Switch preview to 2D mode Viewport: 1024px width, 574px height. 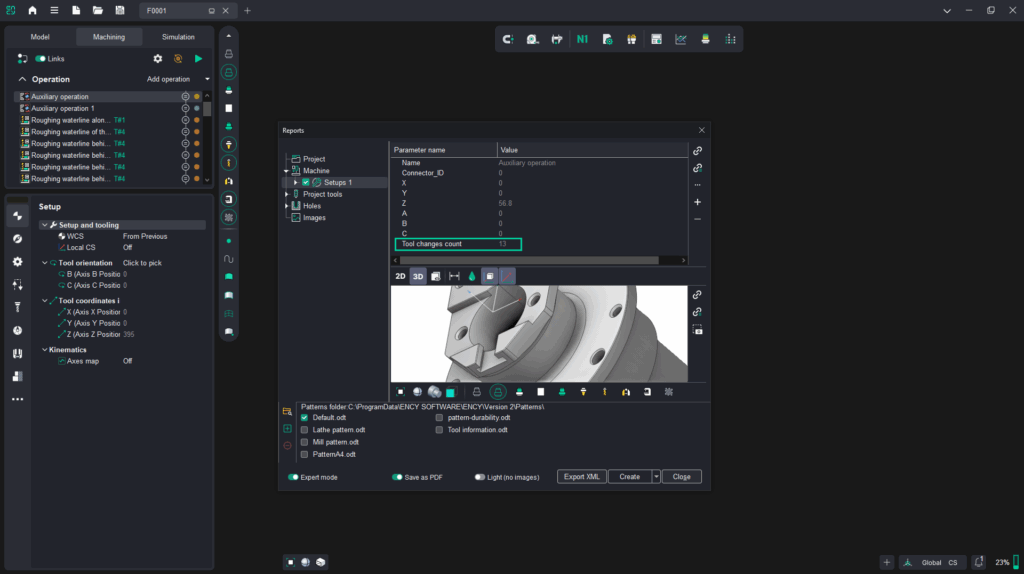[400, 276]
